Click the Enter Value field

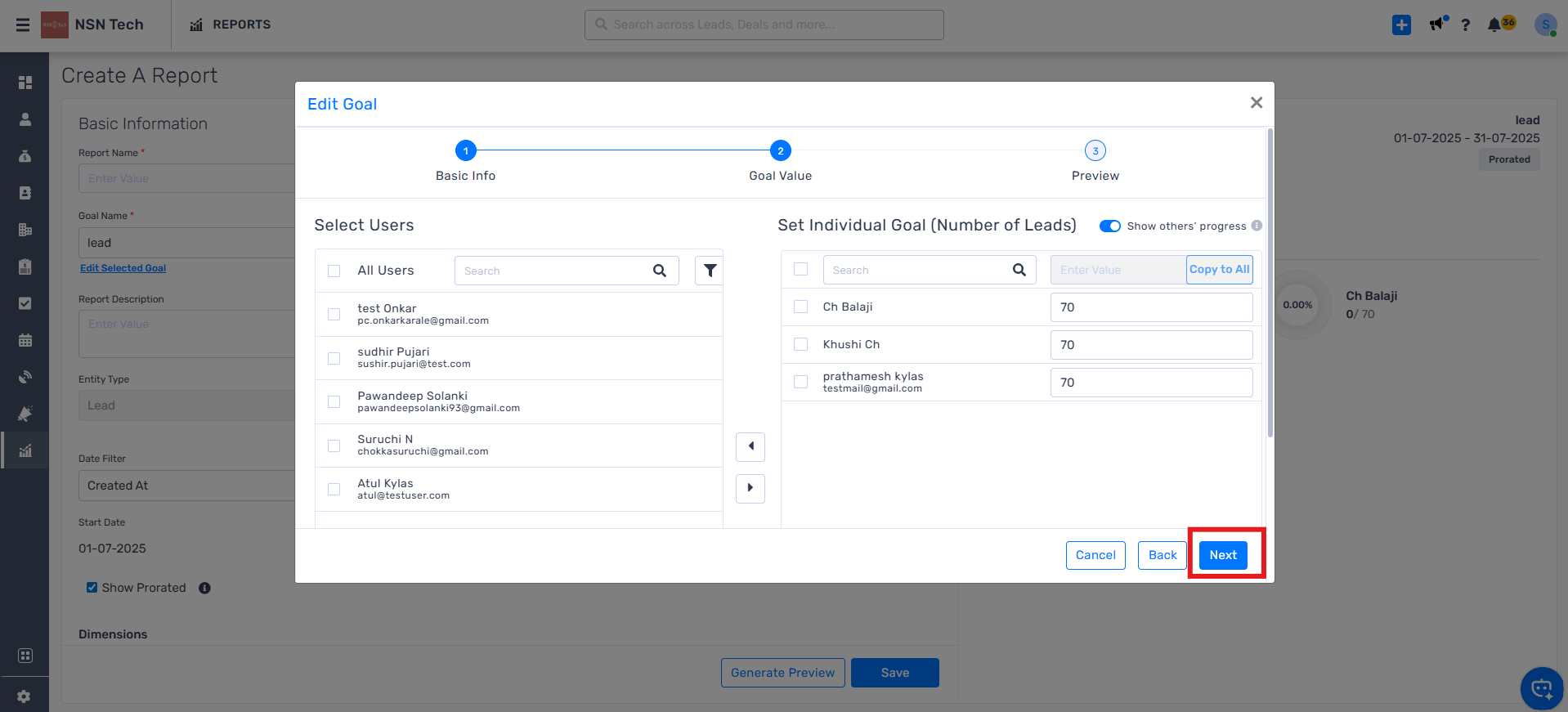[1118, 270]
